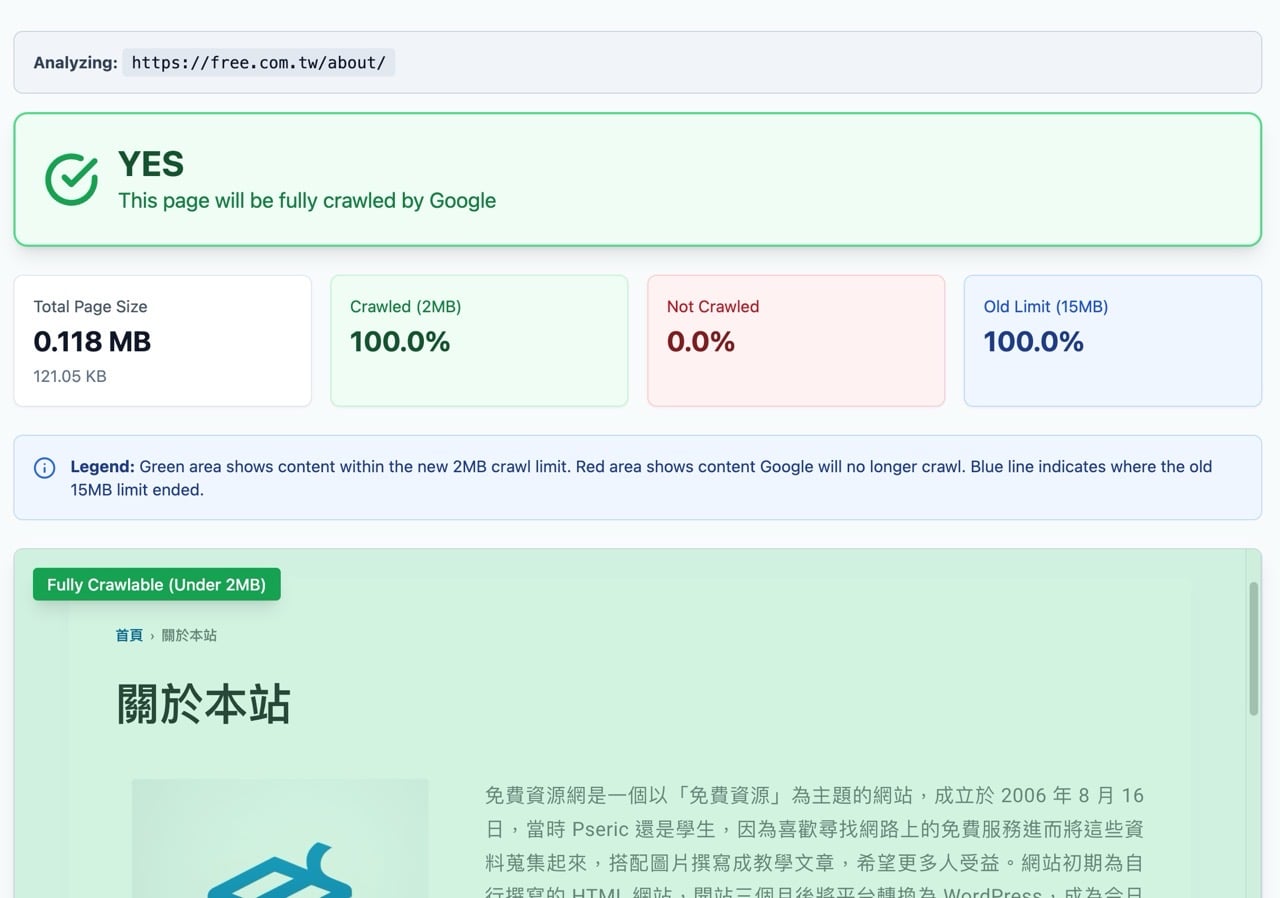Select the Crawled (2MB) stat card
This screenshot has height=898, width=1280.
point(479,340)
